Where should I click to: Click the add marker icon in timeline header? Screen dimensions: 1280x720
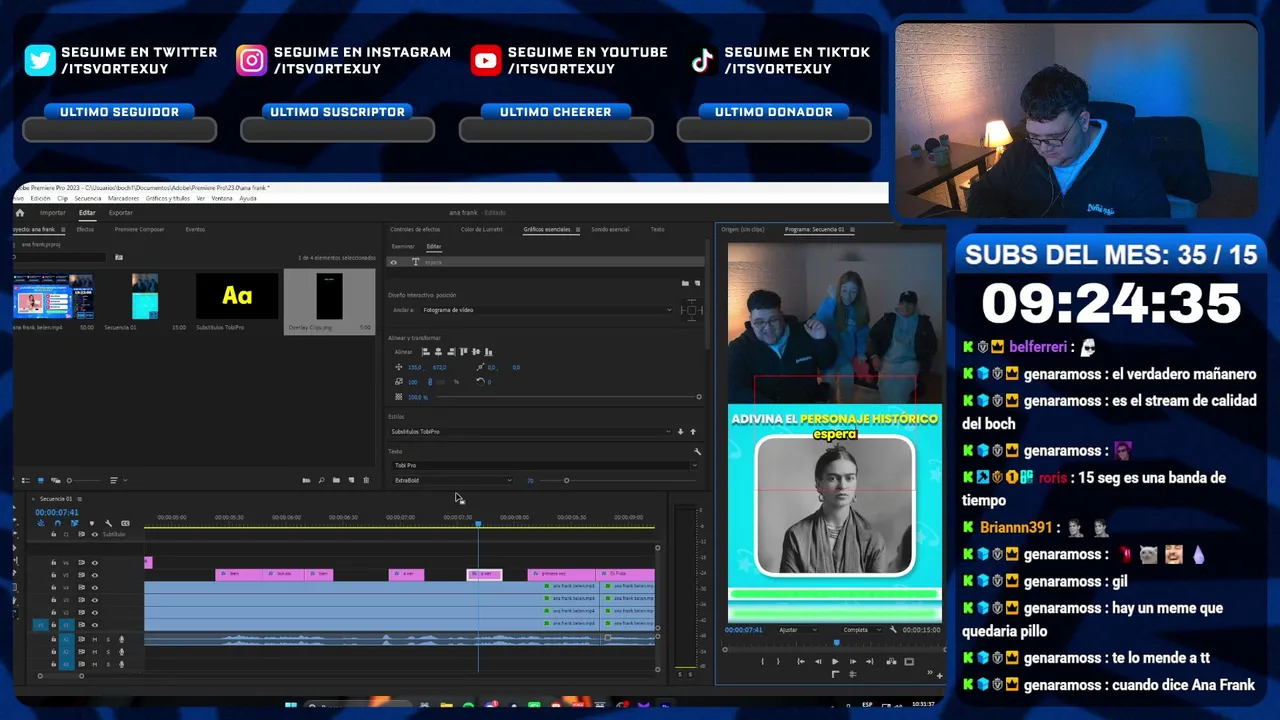pyautogui.click(x=92, y=523)
